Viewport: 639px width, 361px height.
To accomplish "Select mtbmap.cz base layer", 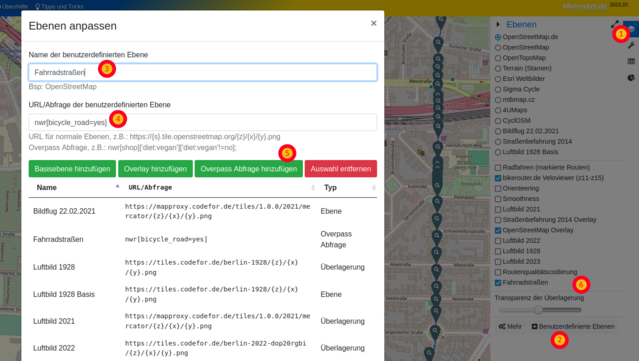I will coord(498,100).
